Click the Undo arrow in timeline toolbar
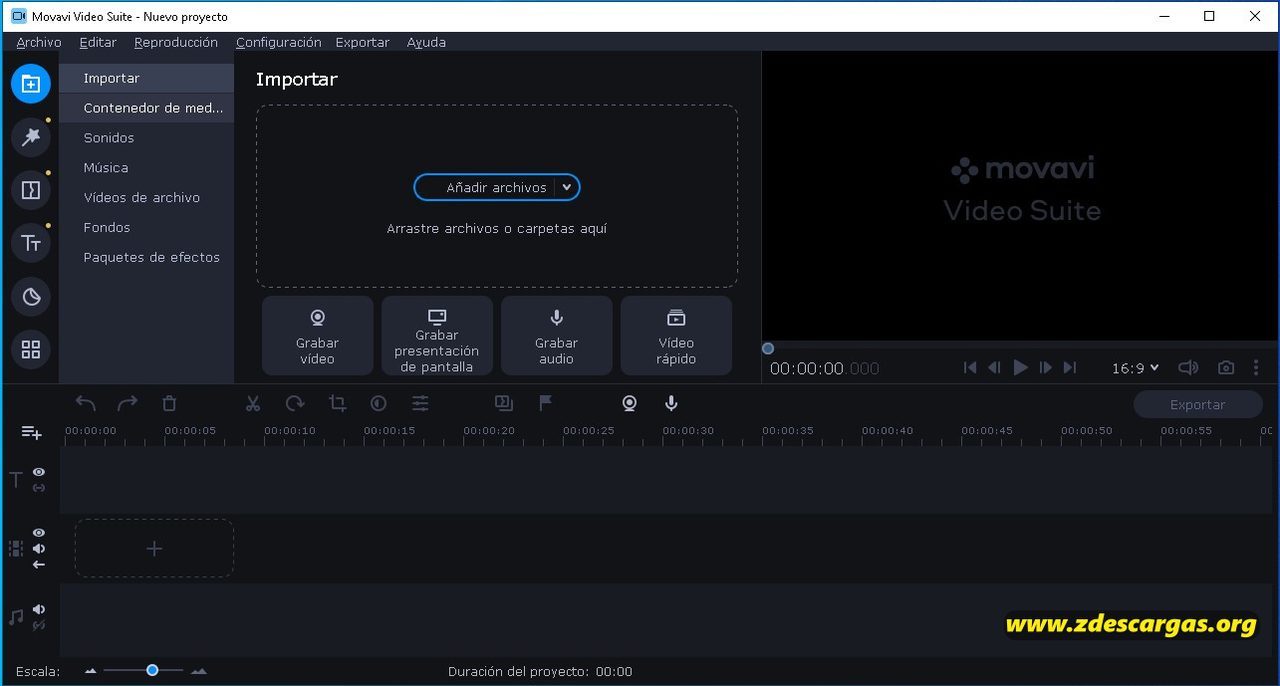 [x=86, y=403]
